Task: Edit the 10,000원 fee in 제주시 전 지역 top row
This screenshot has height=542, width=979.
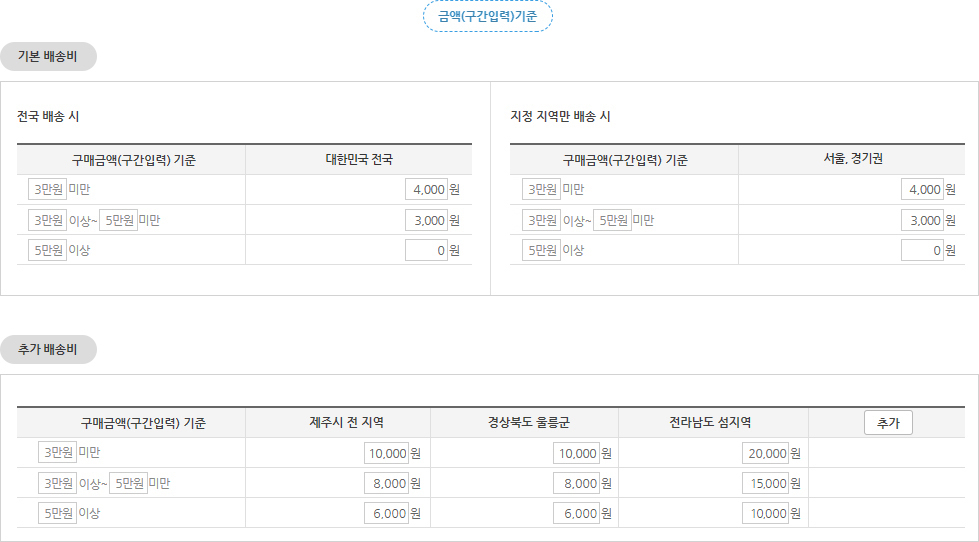Action: click(386, 453)
